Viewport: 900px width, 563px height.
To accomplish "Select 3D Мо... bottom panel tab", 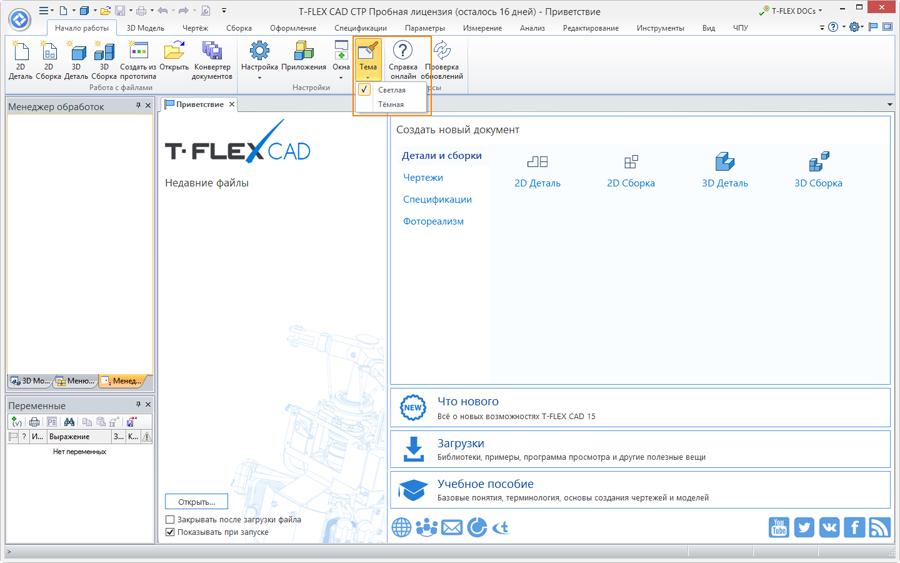I will point(30,380).
